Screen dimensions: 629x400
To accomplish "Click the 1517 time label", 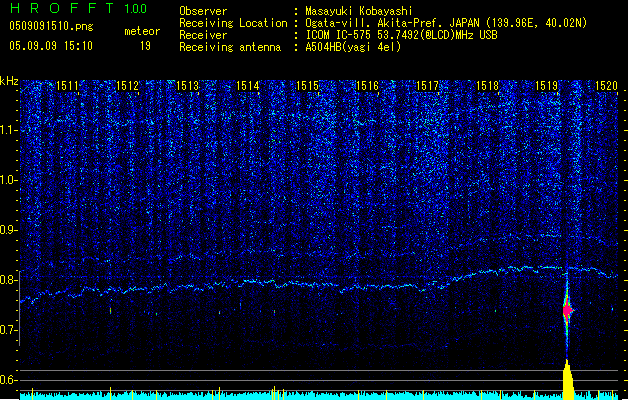I will click(x=427, y=87).
